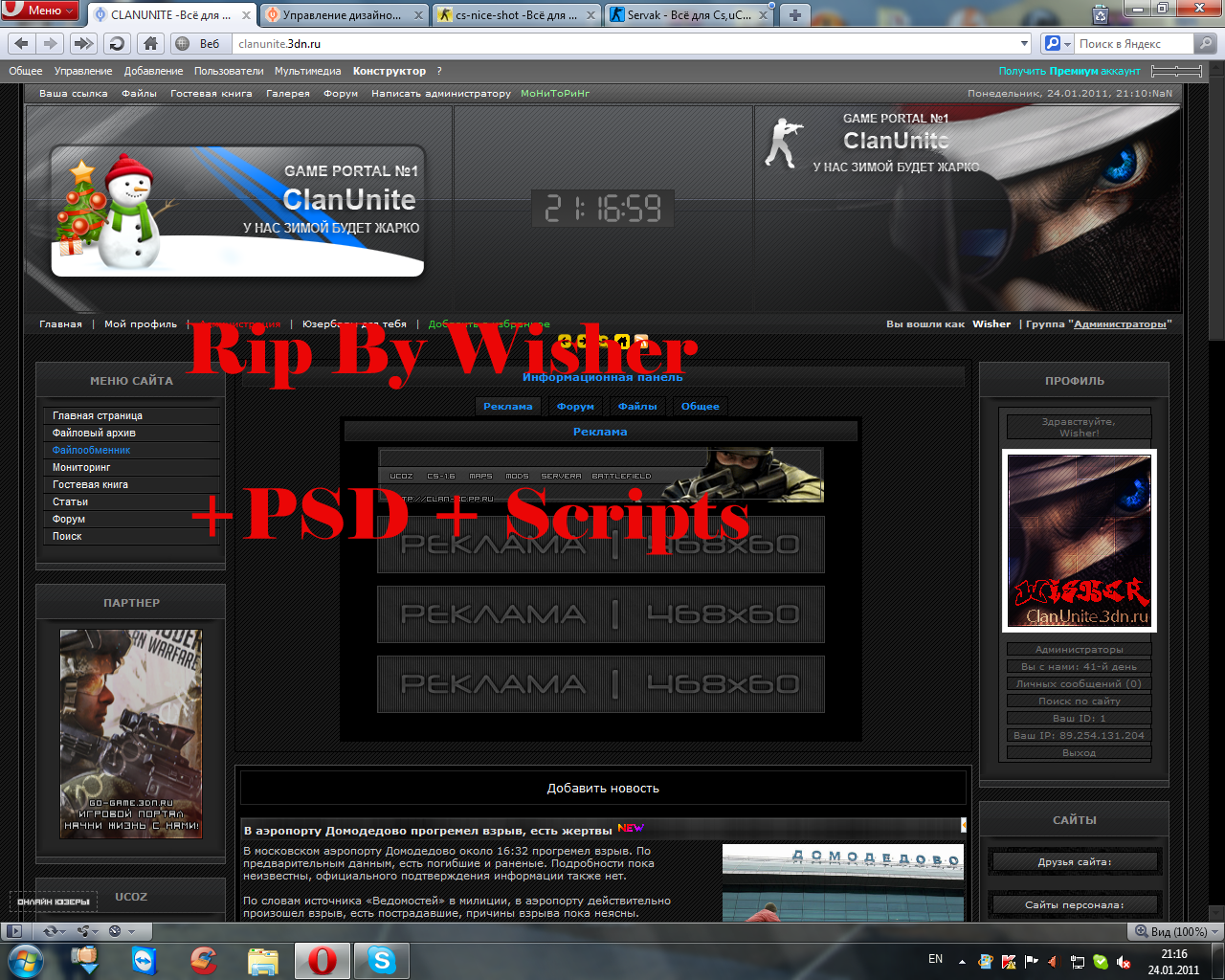Open the Конструктор admin menu
Screen dimensions: 1225x980
(x=390, y=71)
